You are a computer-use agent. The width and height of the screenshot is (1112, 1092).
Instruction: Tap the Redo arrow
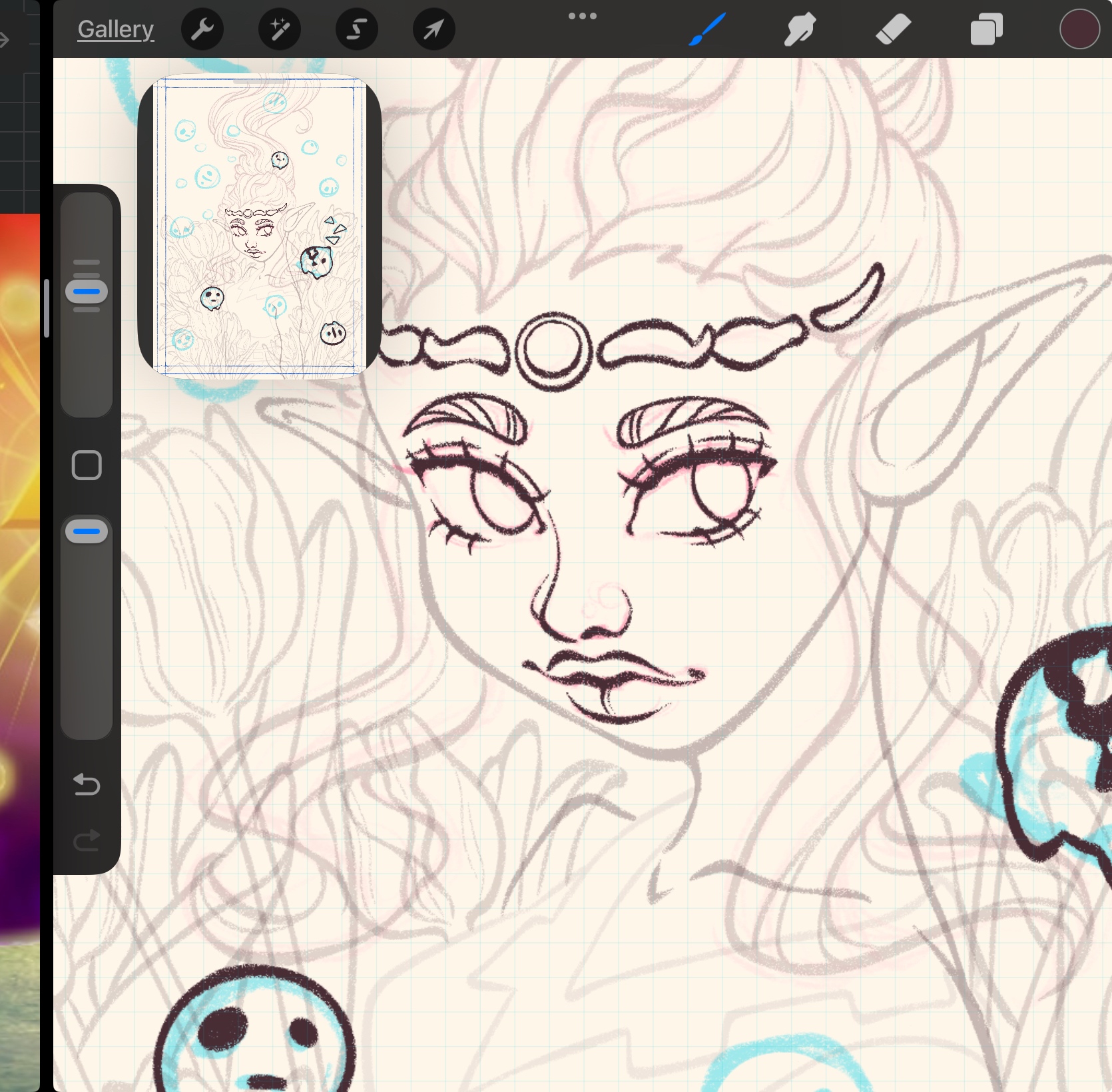87,840
